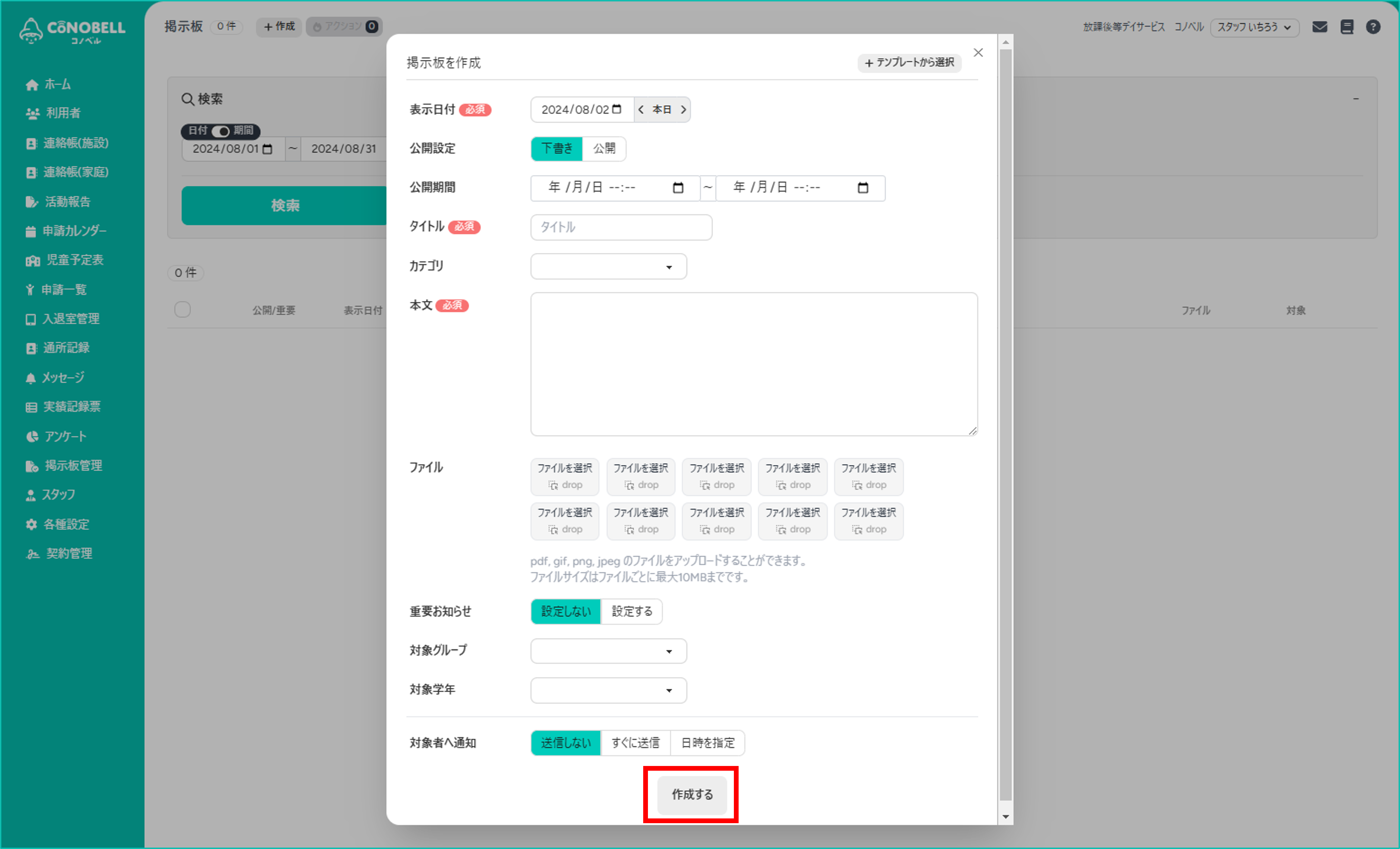Open 実績記録票 in the sidebar
Image resolution: width=1400 pixels, height=849 pixels.
click(62, 407)
